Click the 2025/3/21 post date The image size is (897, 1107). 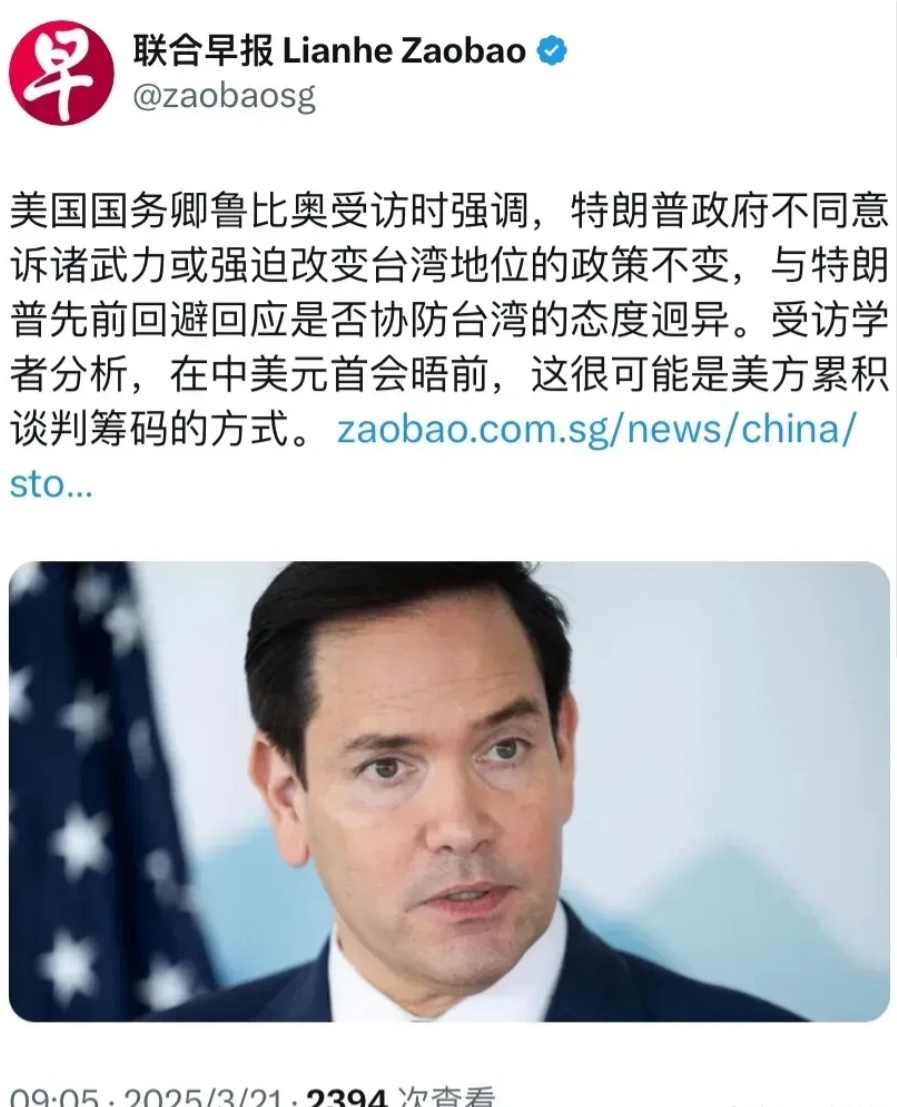tap(204, 1097)
